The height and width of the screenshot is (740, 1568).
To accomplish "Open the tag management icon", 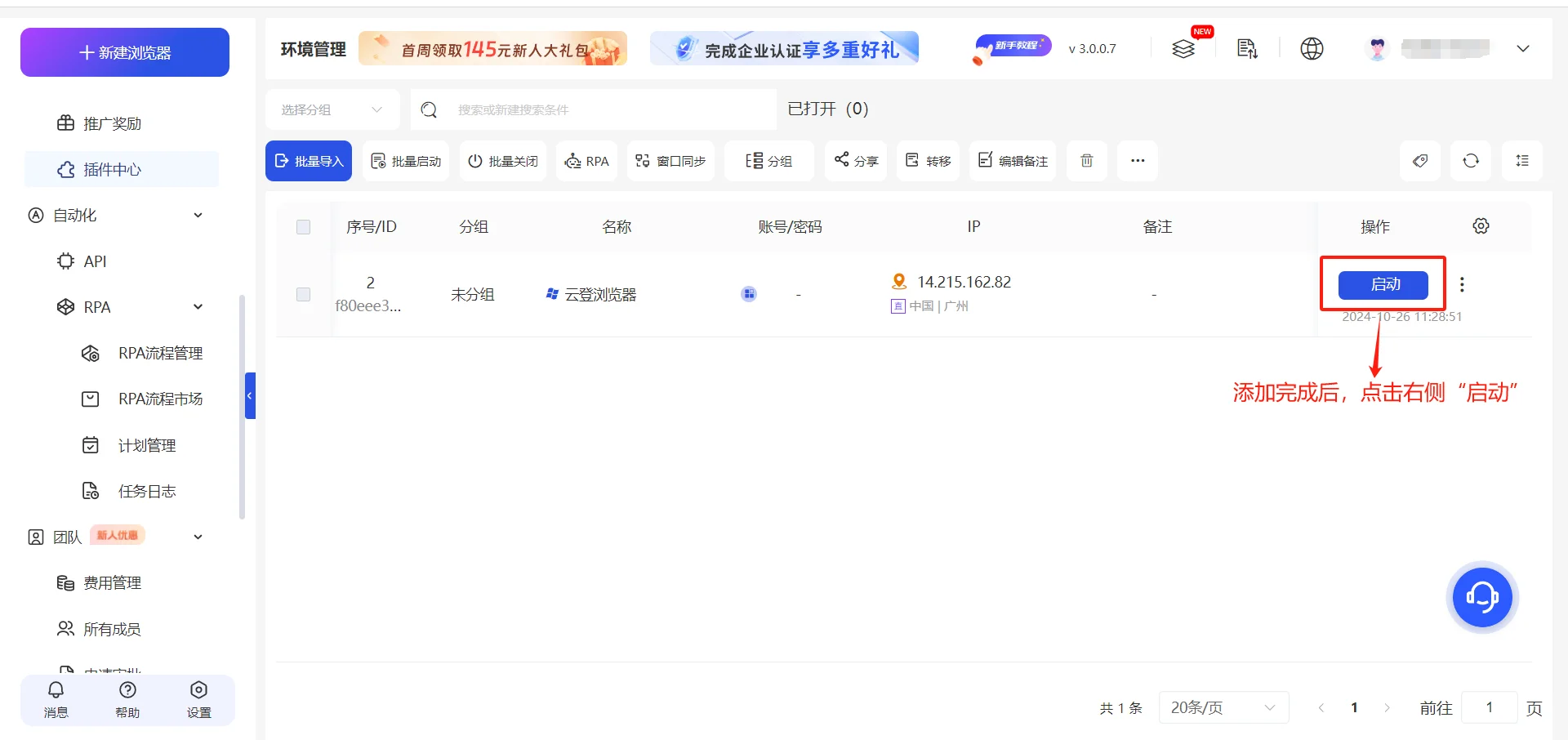I will point(1419,161).
